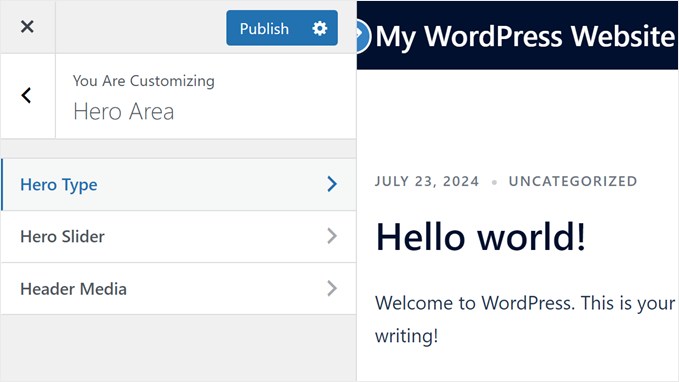Close the Customizer with the X icon

(x=27, y=27)
